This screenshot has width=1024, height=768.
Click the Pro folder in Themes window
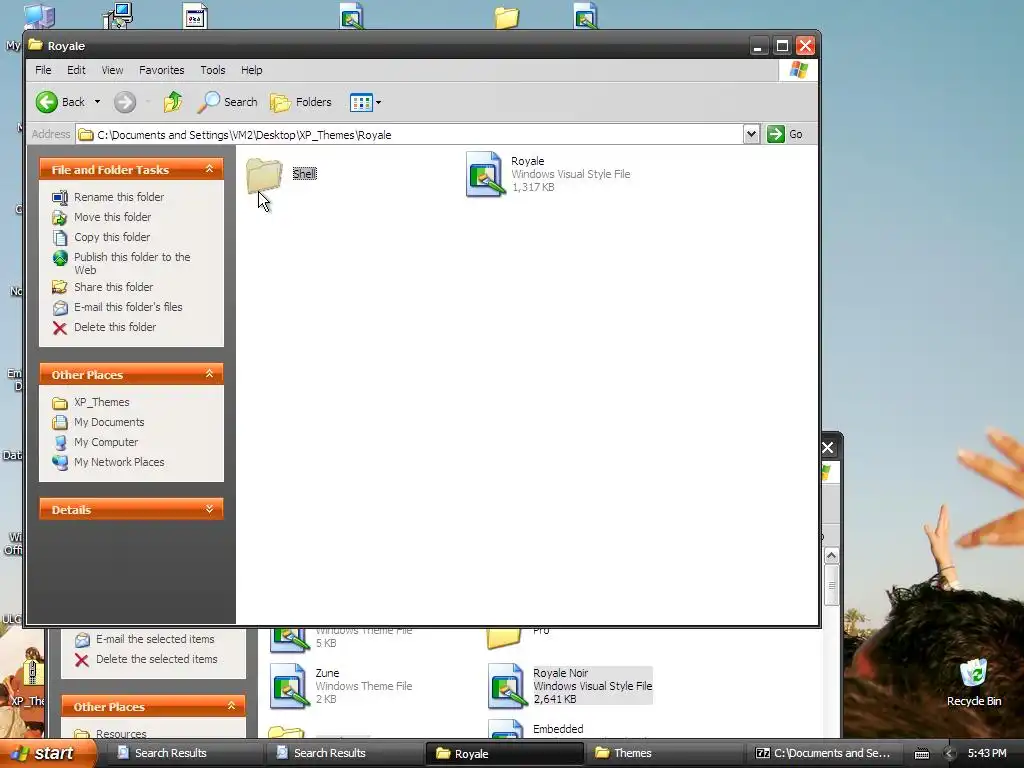coord(504,639)
